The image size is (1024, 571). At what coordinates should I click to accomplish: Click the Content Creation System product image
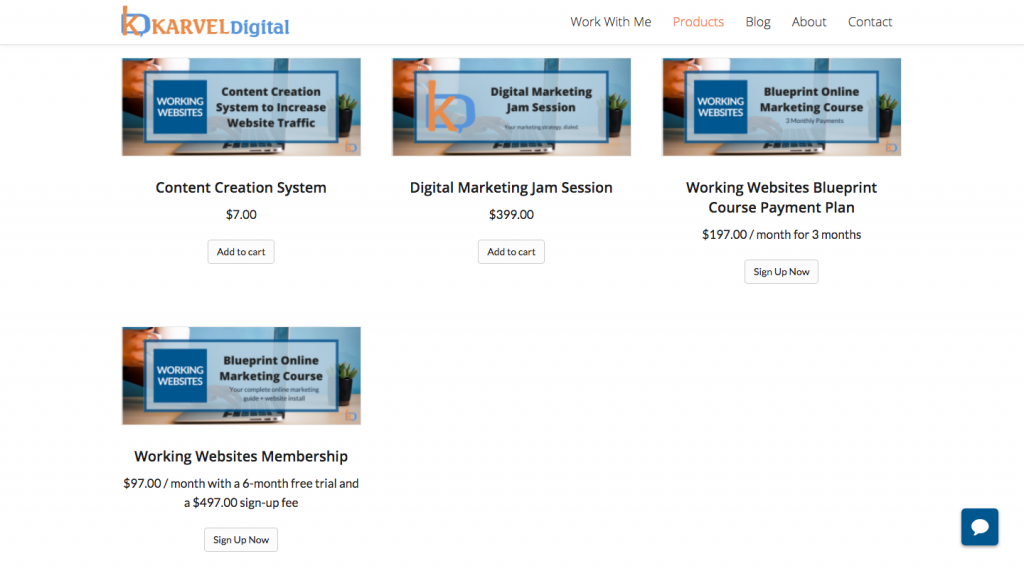click(x=241, y=107)
